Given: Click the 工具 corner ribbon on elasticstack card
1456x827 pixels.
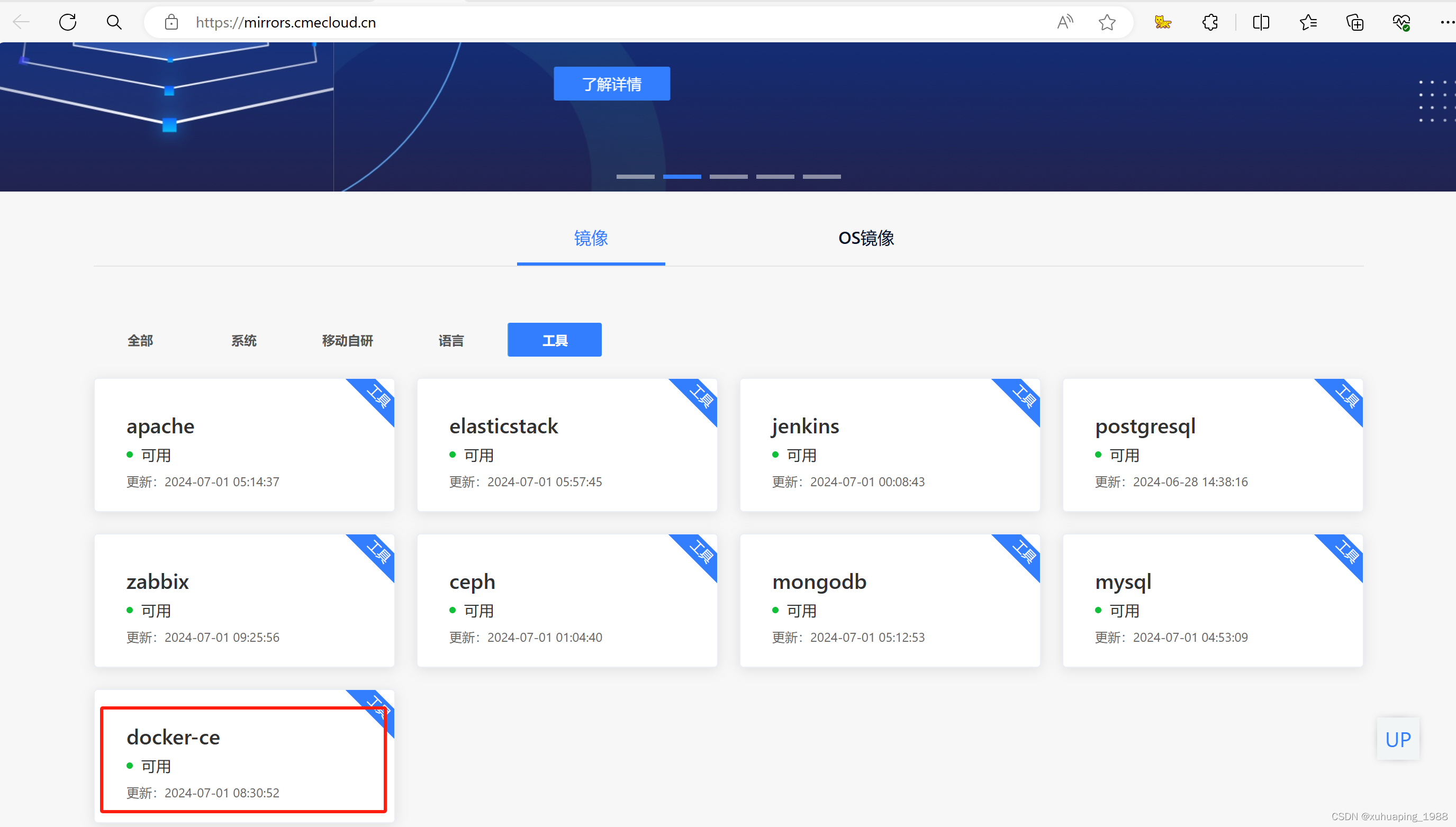Looking at the screenshot, I should tap(700, 396).
